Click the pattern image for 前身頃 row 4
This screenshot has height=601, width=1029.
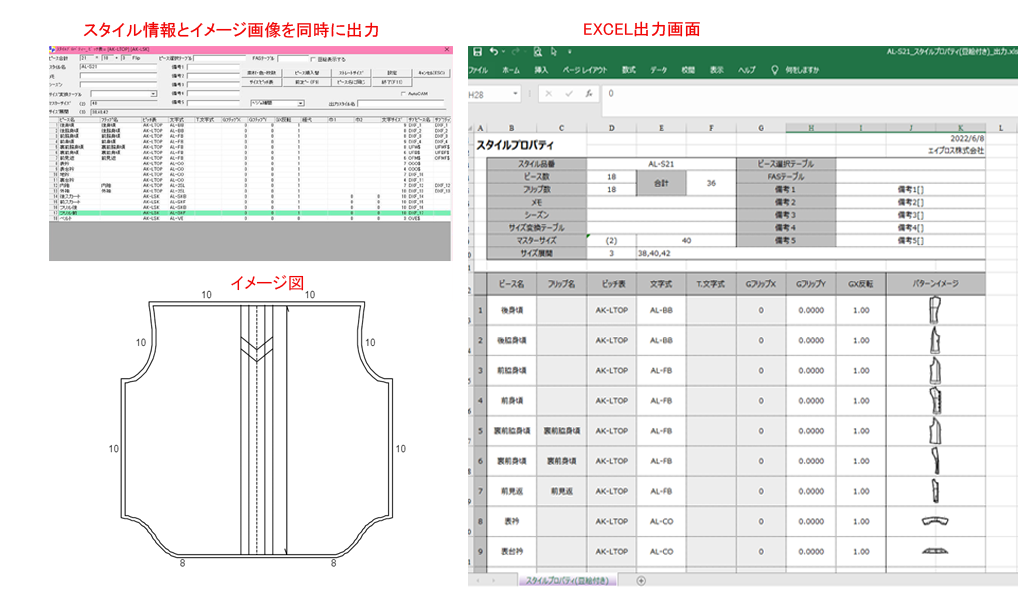[x=934, y=401]
